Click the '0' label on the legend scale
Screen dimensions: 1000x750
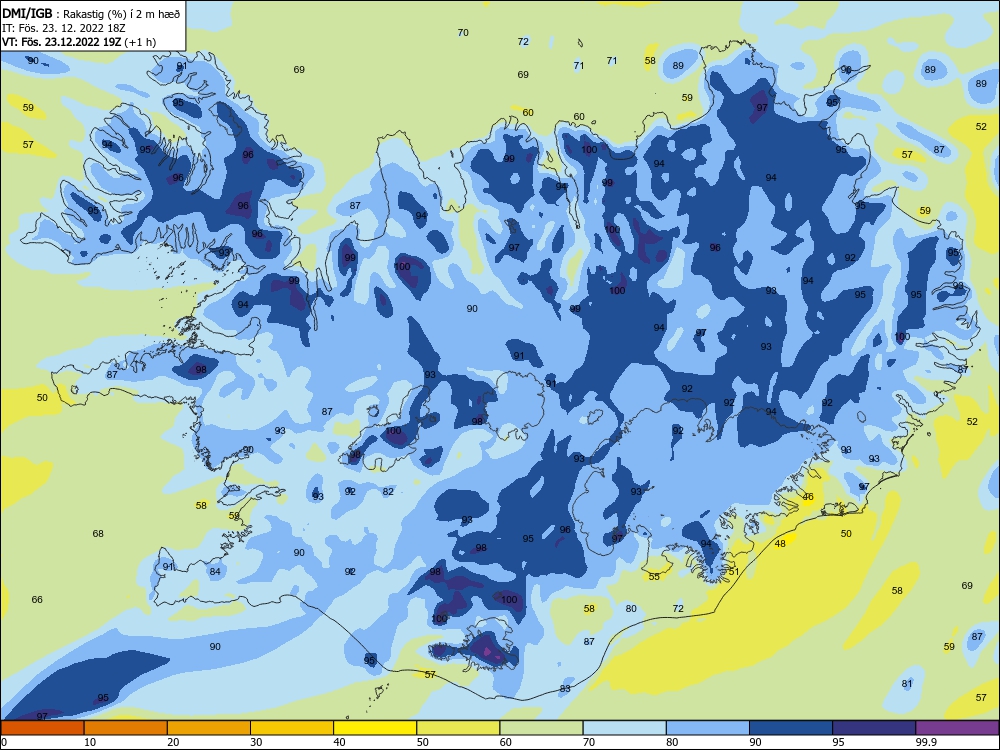coord(4,742)
